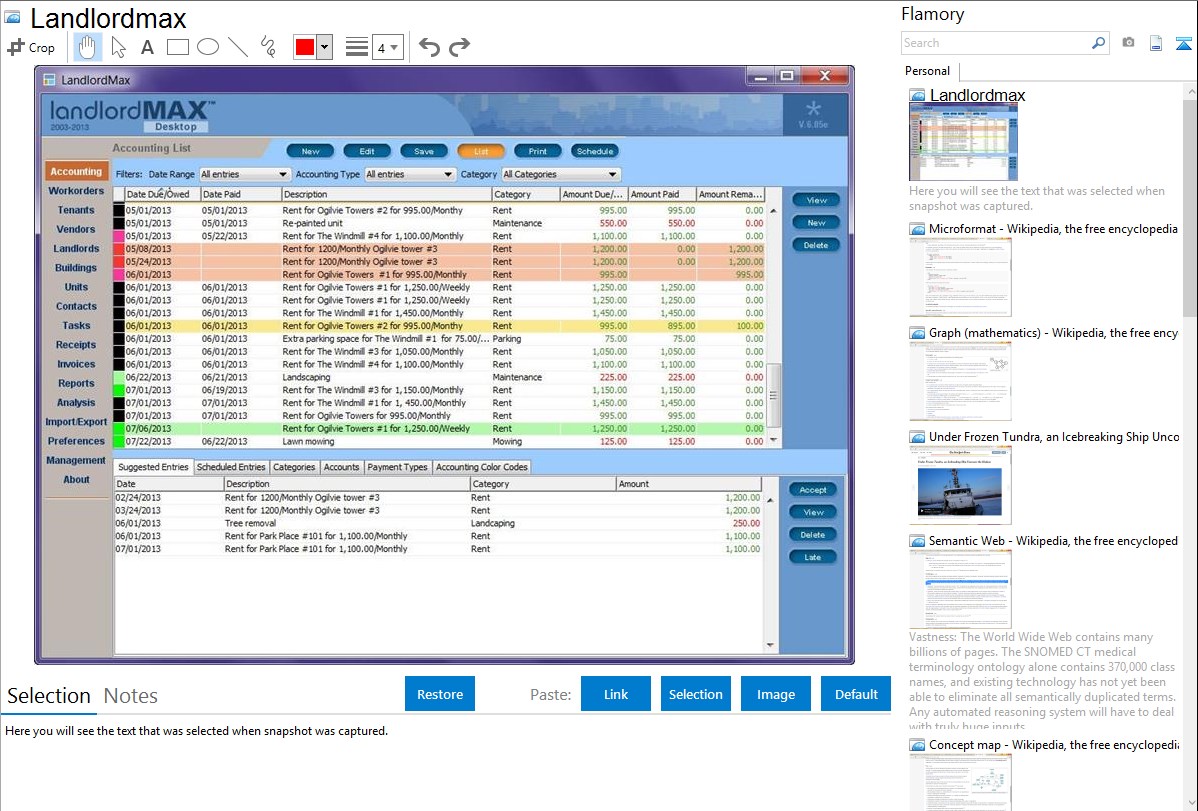Click the Paste Image button
Viewport: 1198px width, 811px height.
pos(775,694)
